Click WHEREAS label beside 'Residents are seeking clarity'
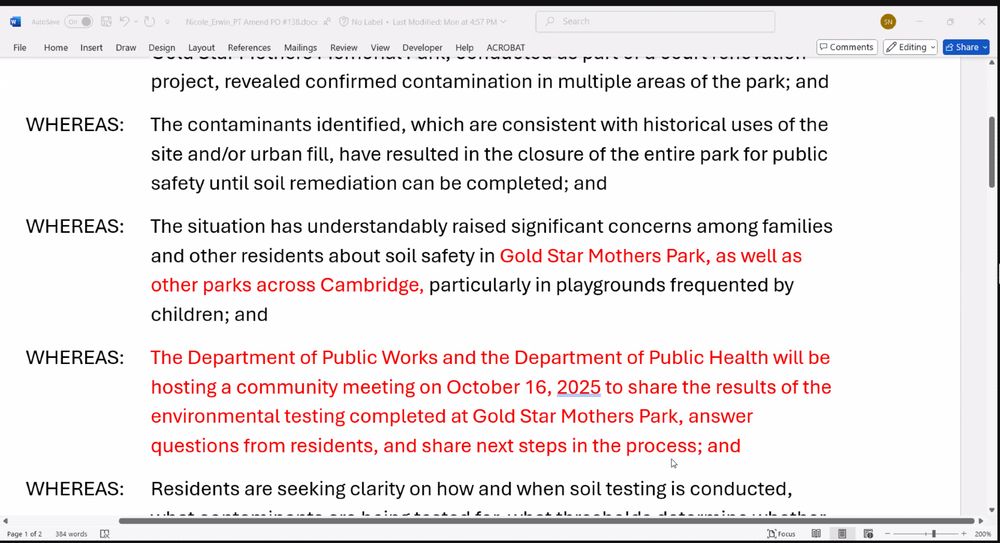Viewport: 1000px width, 543px height. click(x=75, y=489)
